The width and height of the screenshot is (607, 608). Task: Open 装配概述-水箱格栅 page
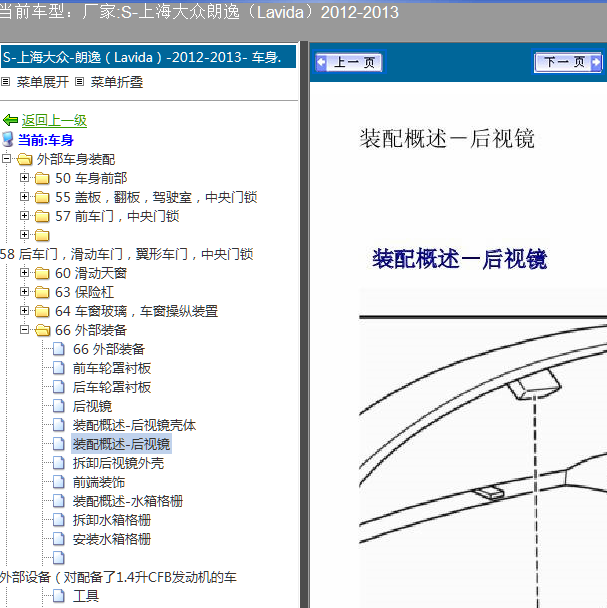pyautogui.click(x=128, y=501)
